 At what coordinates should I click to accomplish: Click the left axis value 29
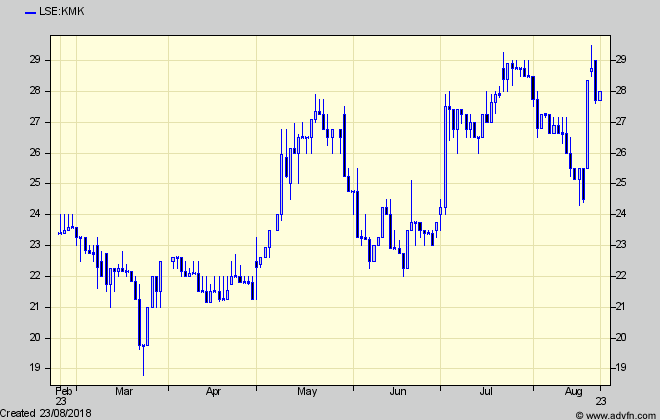[x=35, y=59]
